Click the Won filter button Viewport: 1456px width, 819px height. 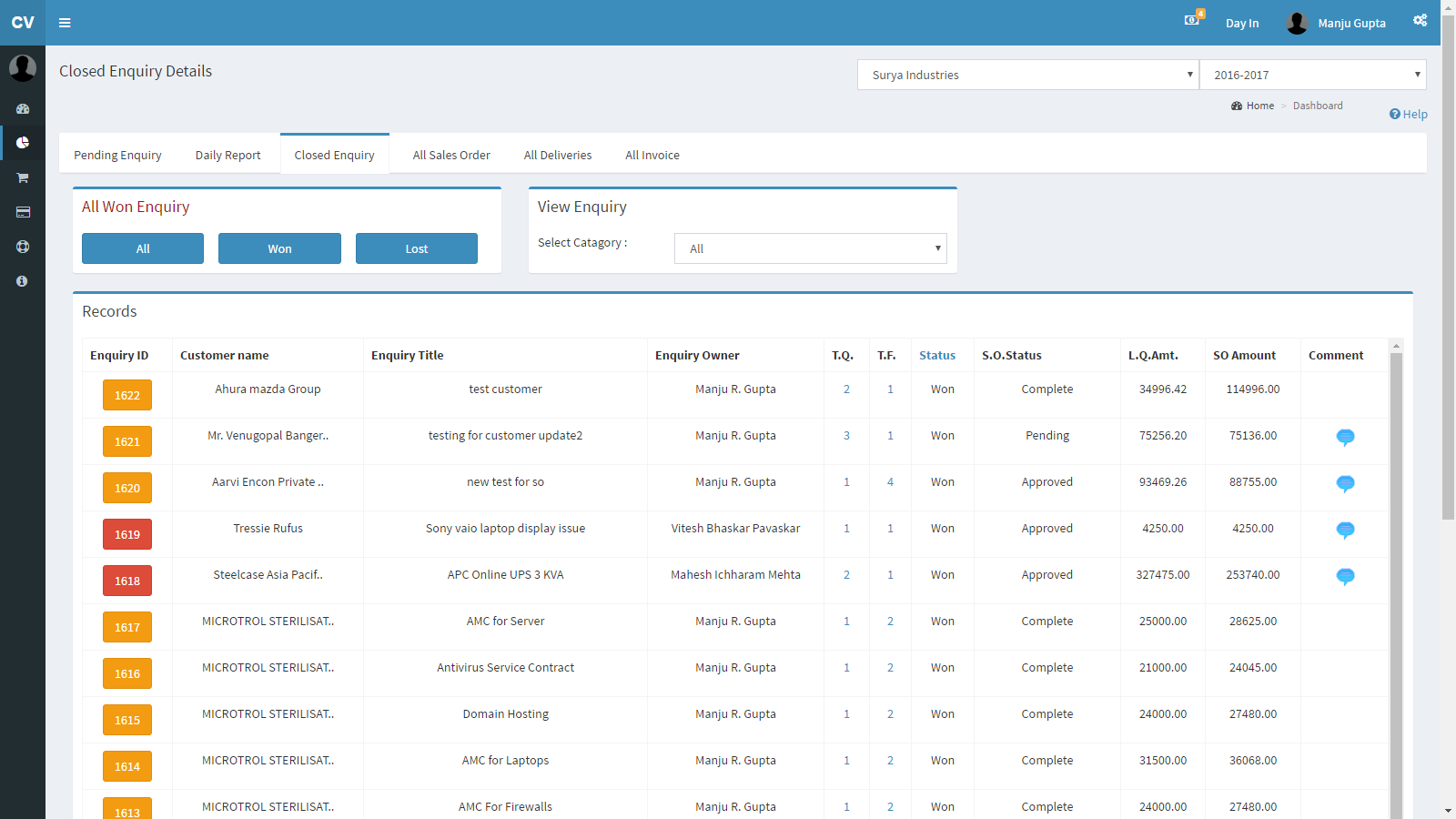(x=279, y=248)
